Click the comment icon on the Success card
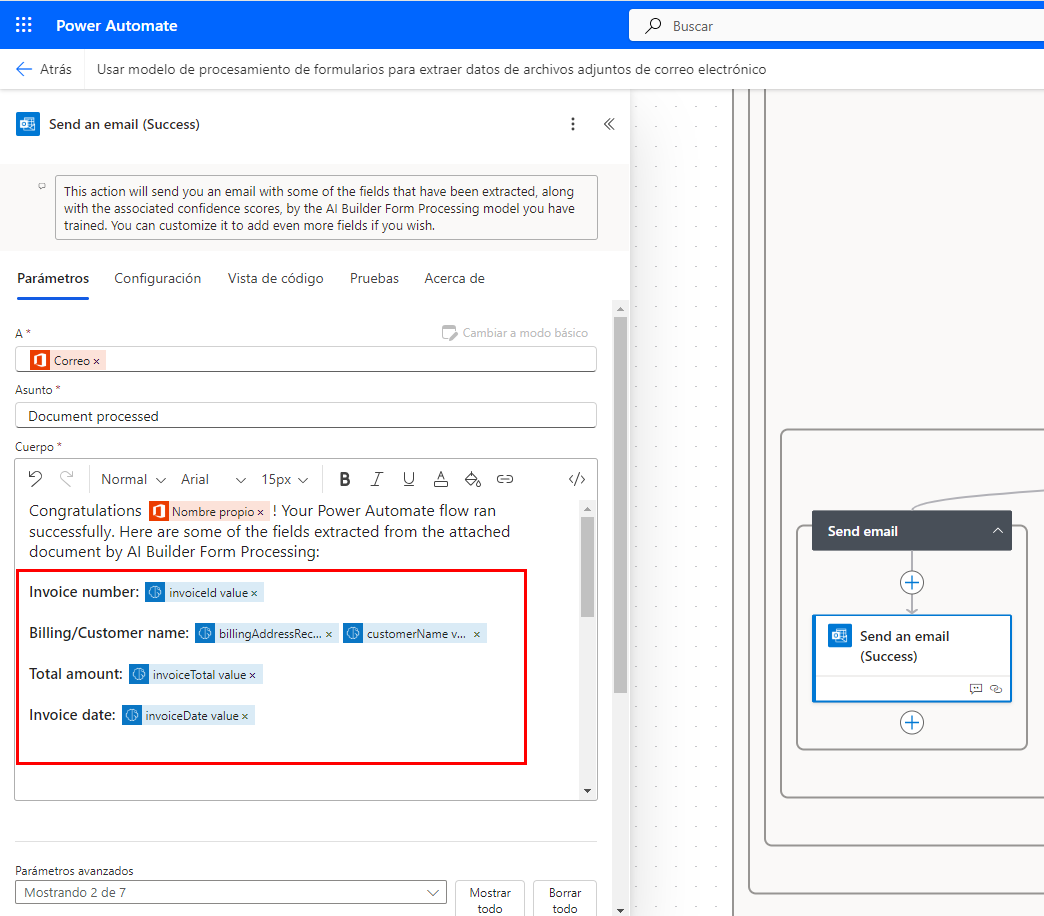Screen dimensions: 1044x916 pyautogui.click(x=976, y=689)
